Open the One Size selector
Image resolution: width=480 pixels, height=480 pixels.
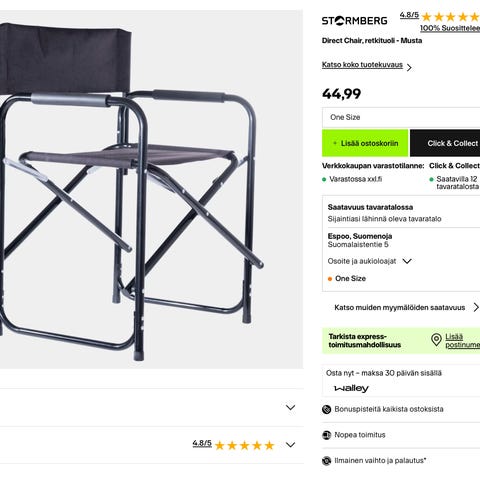pos(401,117)
